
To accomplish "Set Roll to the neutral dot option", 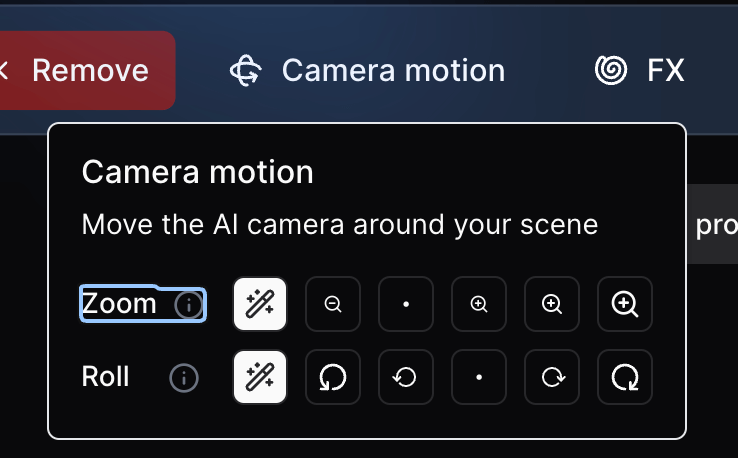I will 479,378.
